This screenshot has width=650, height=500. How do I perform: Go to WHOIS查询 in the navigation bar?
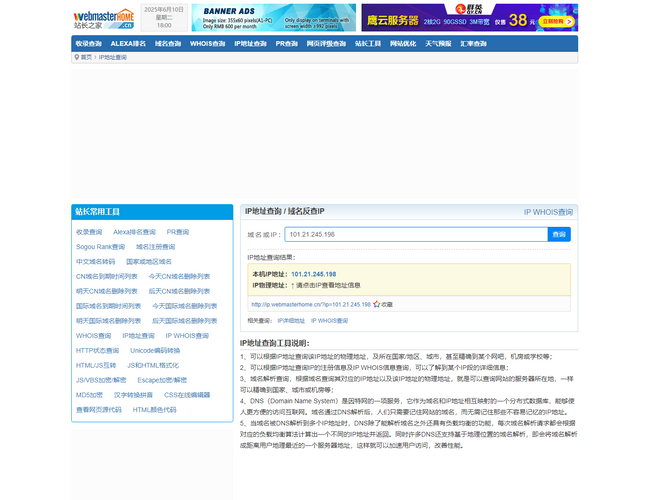click(x=207, y=44)
